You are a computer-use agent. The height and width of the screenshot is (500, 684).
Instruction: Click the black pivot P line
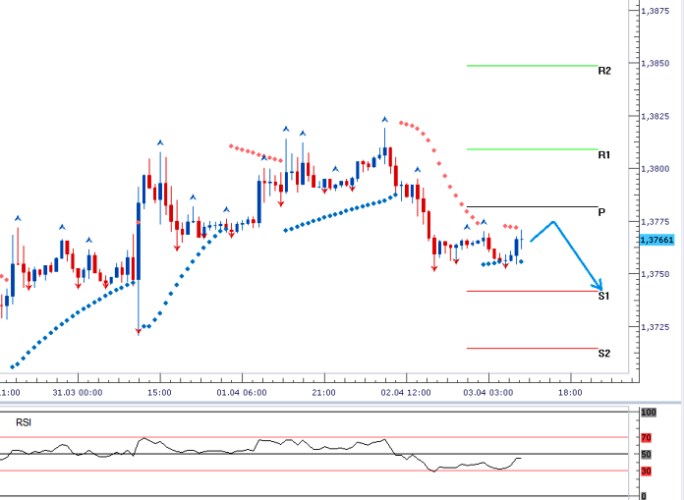click(532, 206)
